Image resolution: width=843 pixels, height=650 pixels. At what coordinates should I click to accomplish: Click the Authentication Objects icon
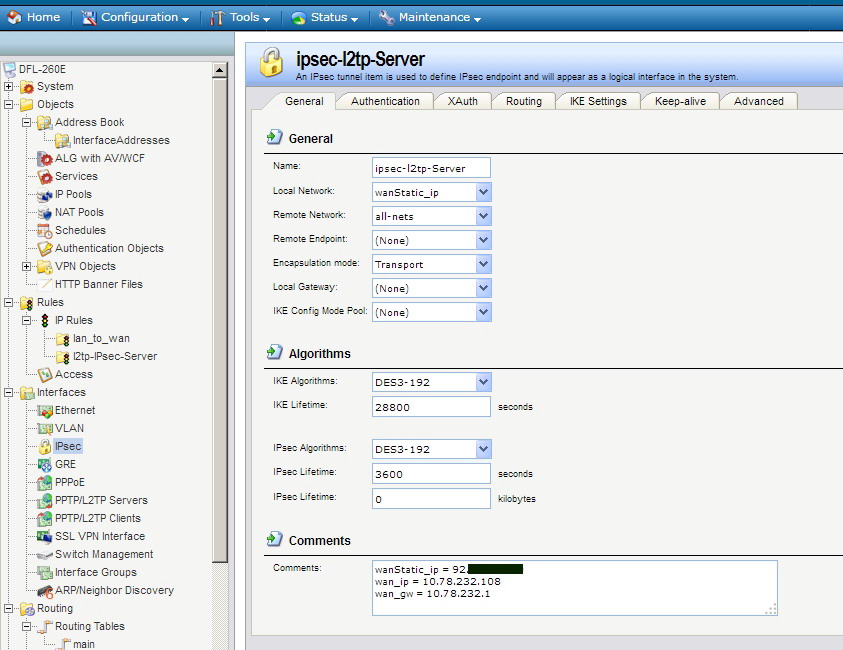coord(45,248)
